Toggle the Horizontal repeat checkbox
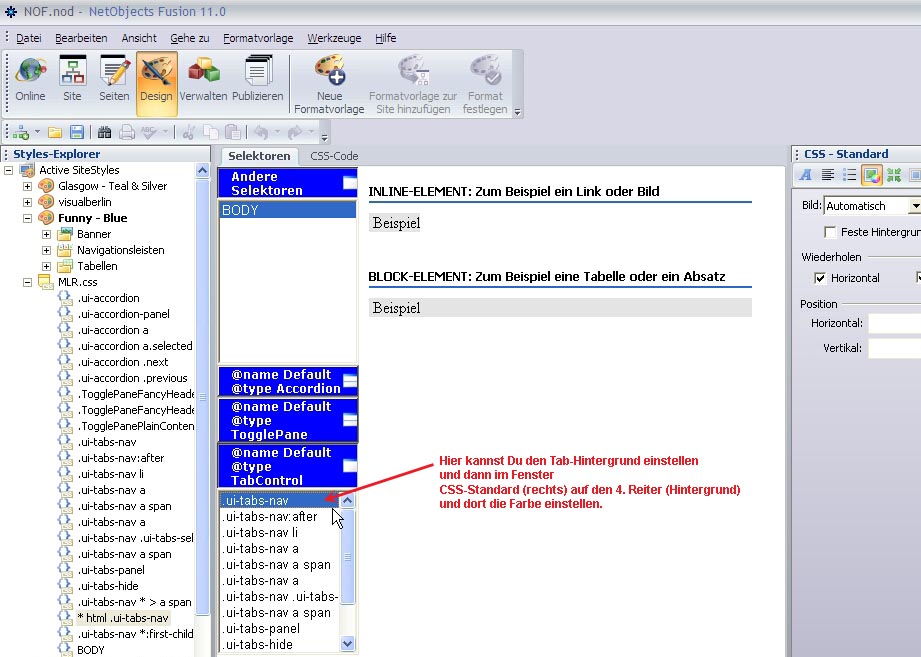 coord(821,278)
